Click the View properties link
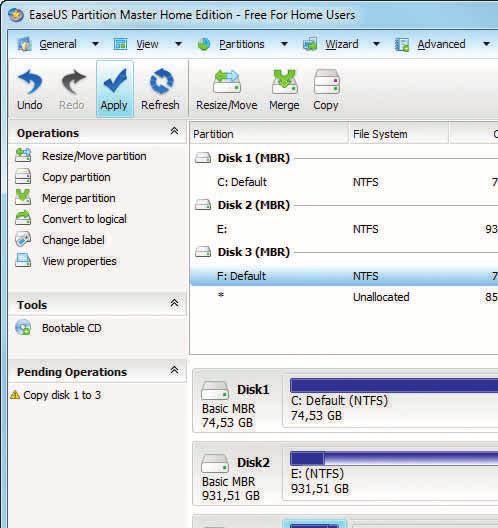498x528 pixels. click(79, 261)
